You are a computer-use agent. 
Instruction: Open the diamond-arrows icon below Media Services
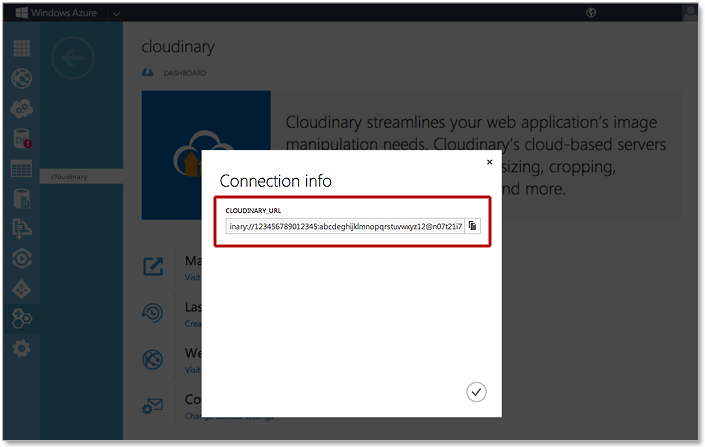coord(22,289)
